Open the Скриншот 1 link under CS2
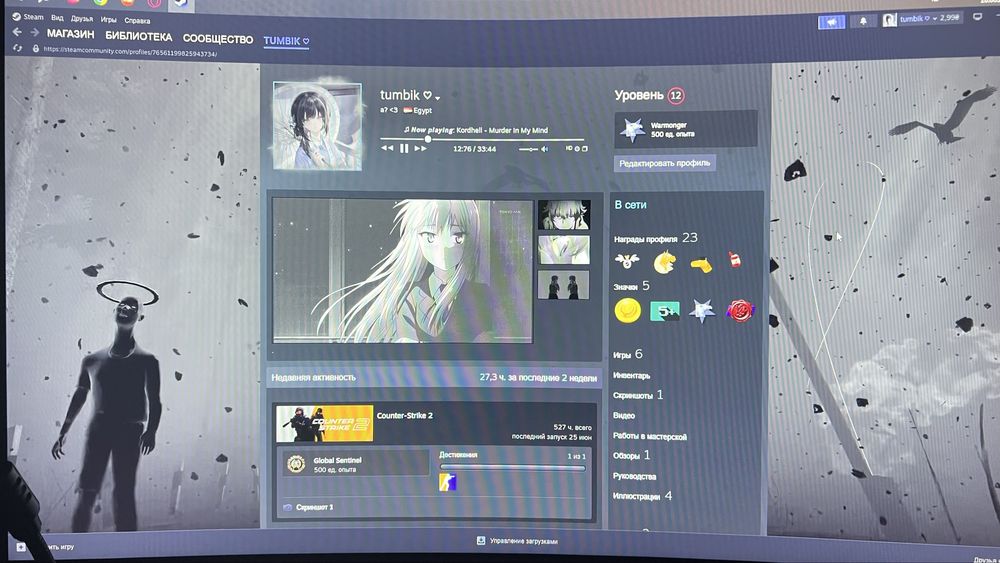Viewport: 1000px width, 563px height. (314, 508)
